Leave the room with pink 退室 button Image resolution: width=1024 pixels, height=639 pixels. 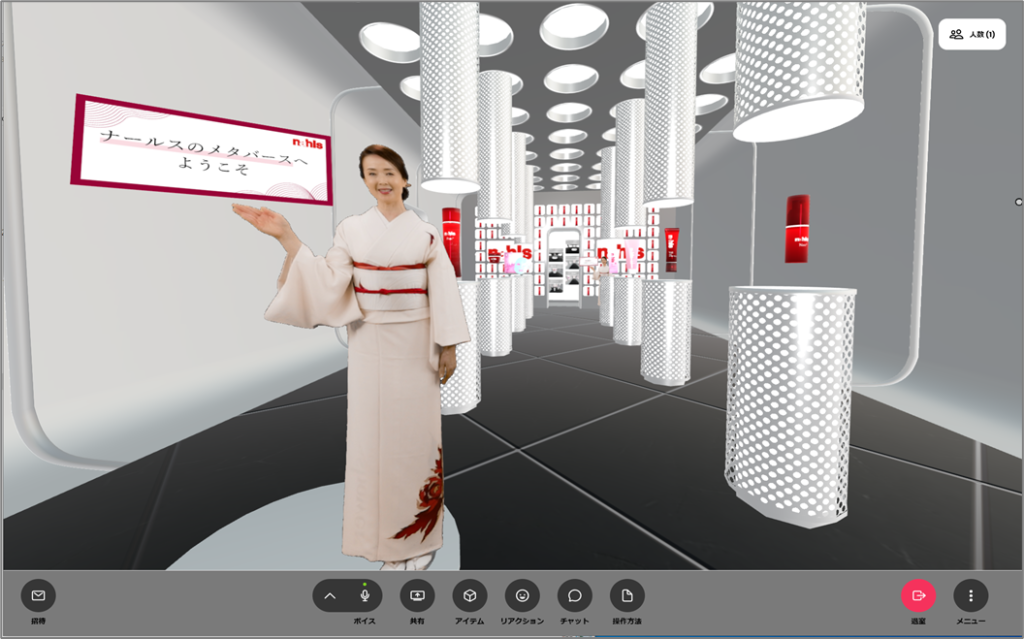click(918, 596)
